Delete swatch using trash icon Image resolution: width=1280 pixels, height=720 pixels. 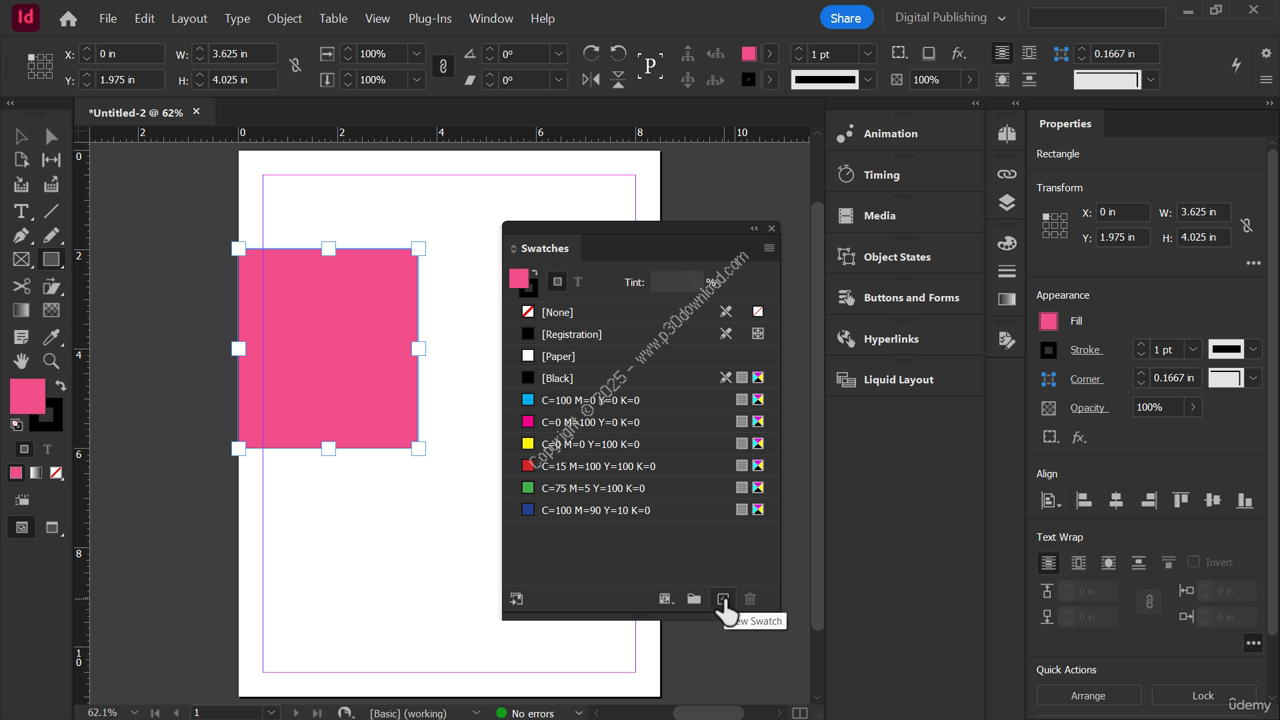pos(750,599)
